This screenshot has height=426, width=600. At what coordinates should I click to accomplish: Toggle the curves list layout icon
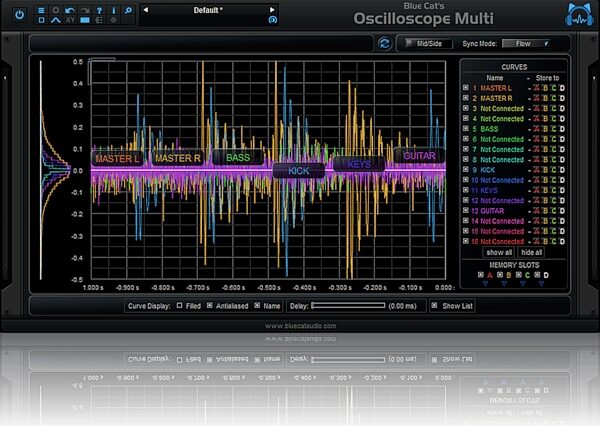coord(99,20)
